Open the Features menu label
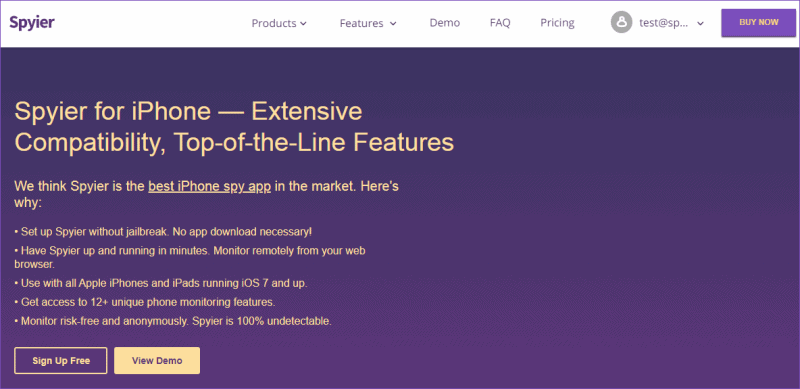 361,23
